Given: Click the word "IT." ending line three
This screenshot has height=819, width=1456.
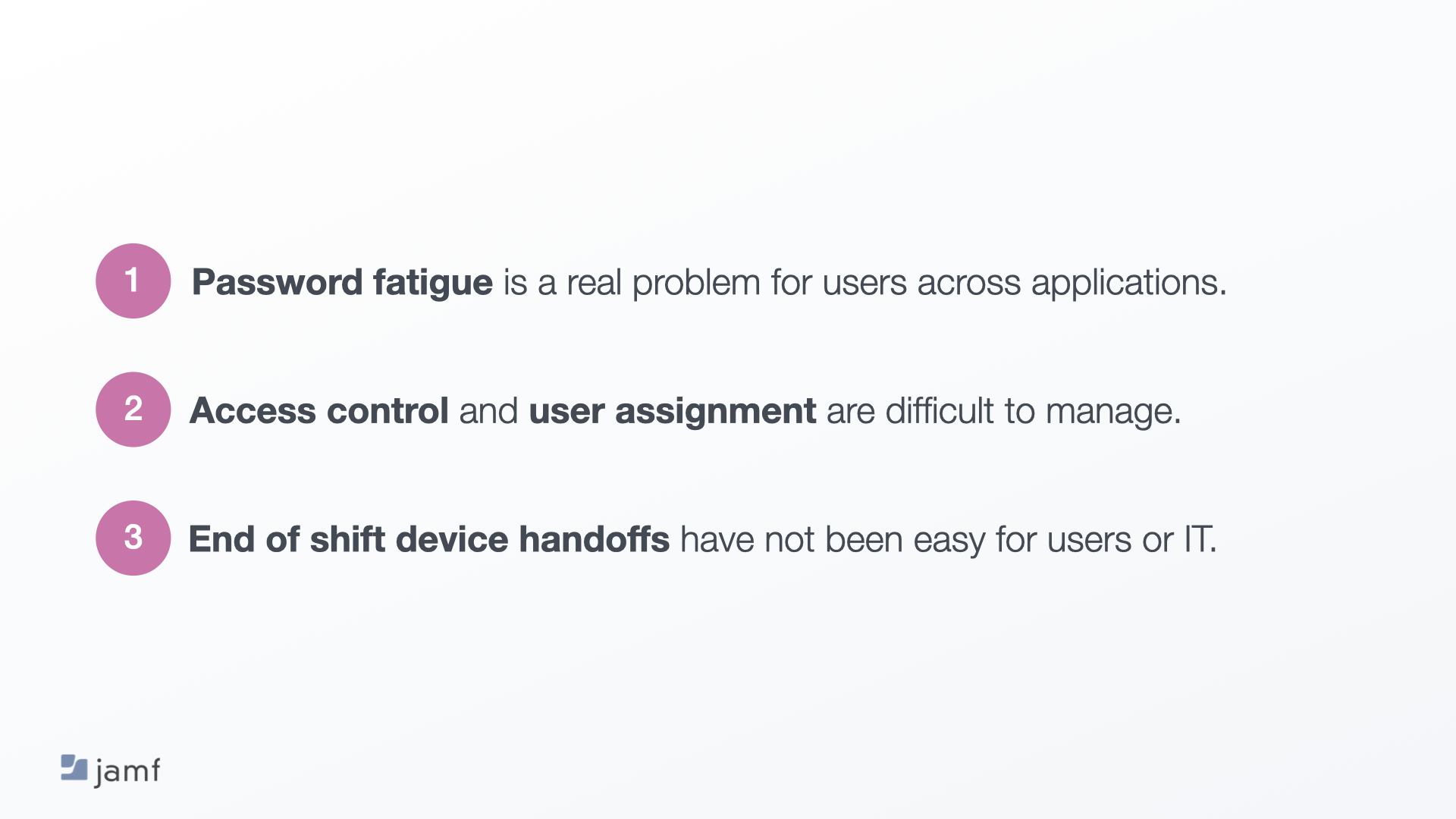Looking at the screenshot, I should point(1200,539).
